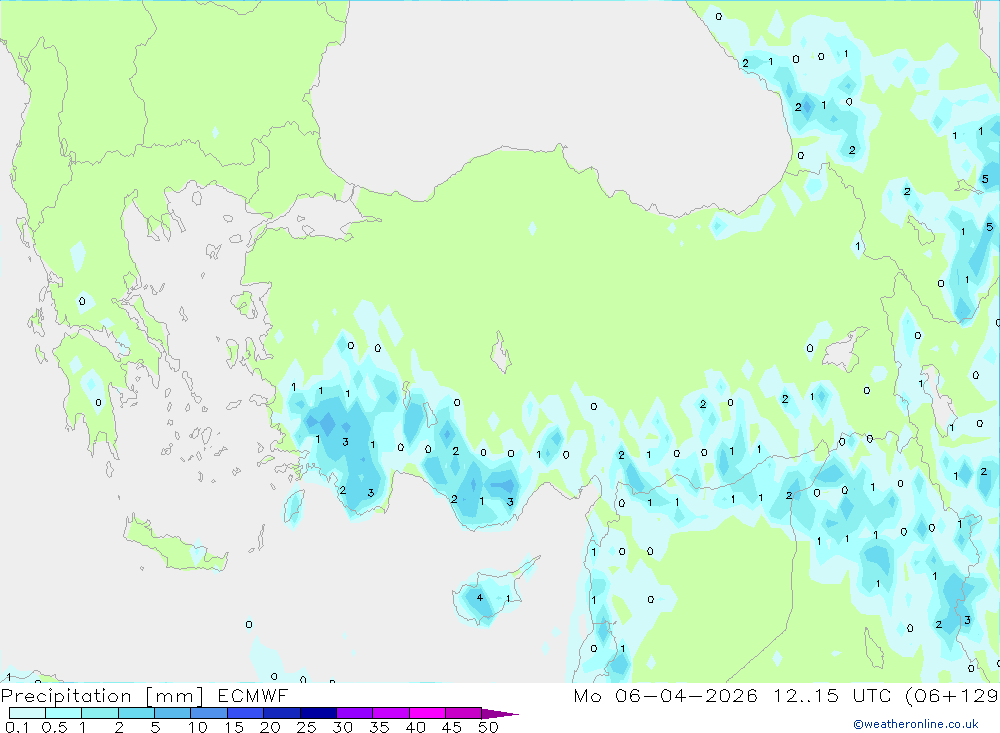1000x733 pixels.
Task: Open the weatheronline.co.uk copyright link
Action: (916, 724)
